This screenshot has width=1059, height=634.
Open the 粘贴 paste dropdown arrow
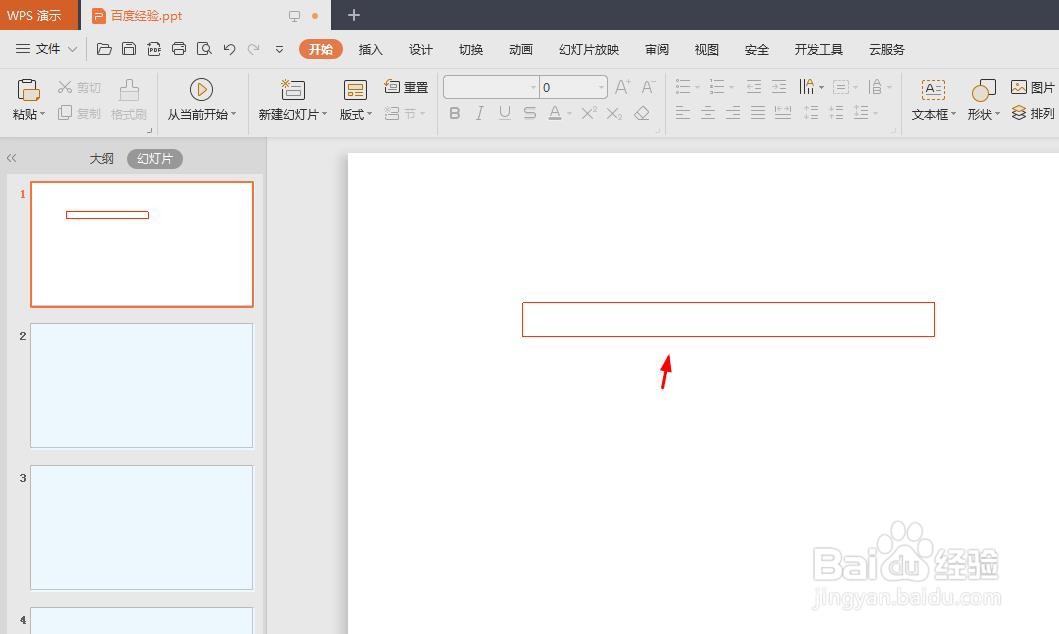pos(41,113)
